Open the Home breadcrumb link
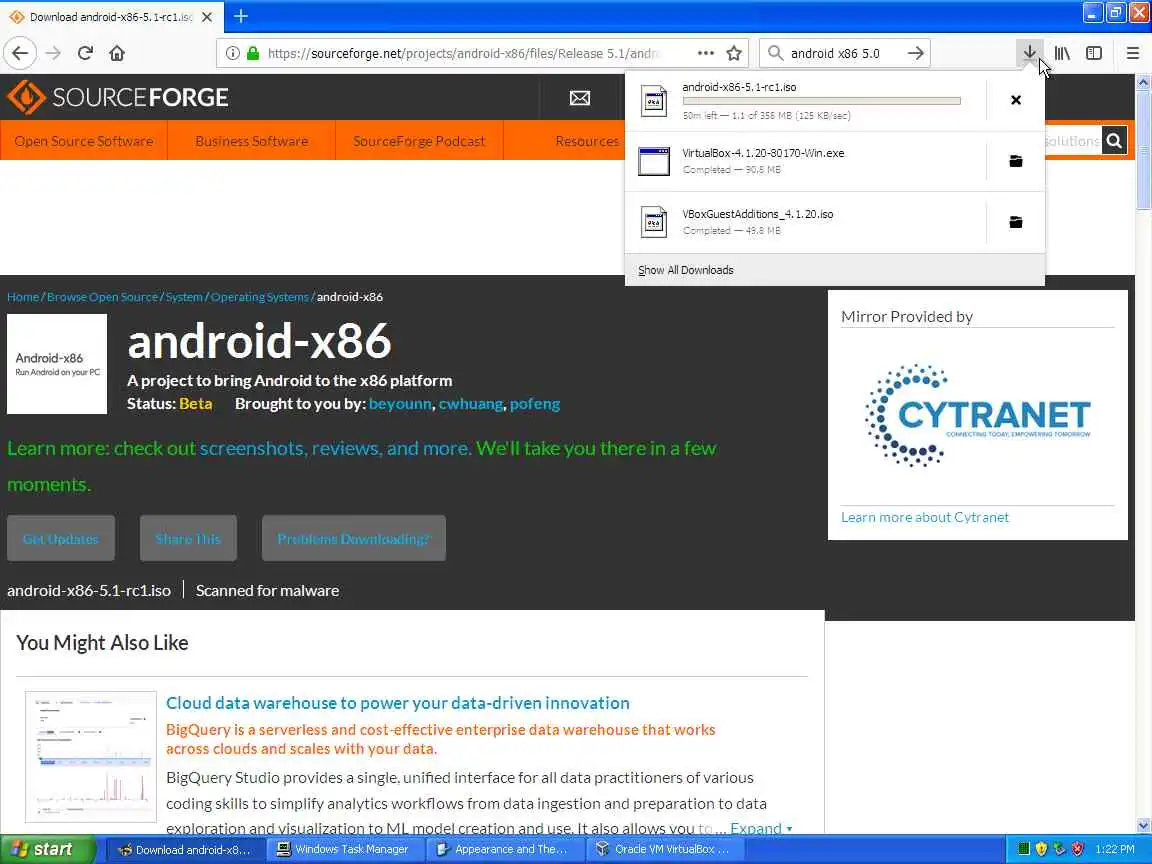Screen dimensions: 1152x864 pos(23,297)
